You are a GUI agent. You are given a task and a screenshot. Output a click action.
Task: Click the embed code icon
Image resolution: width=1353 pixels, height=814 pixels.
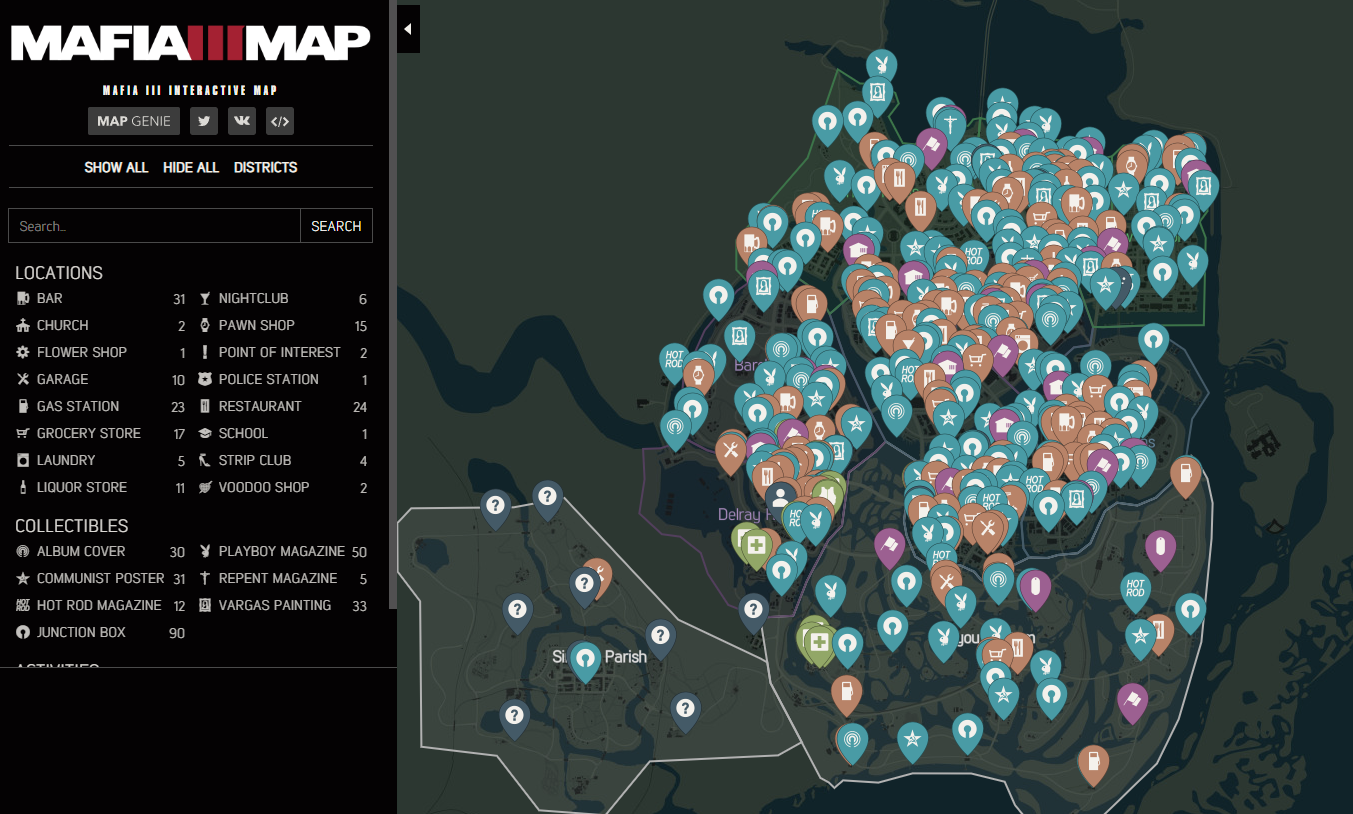280,121
